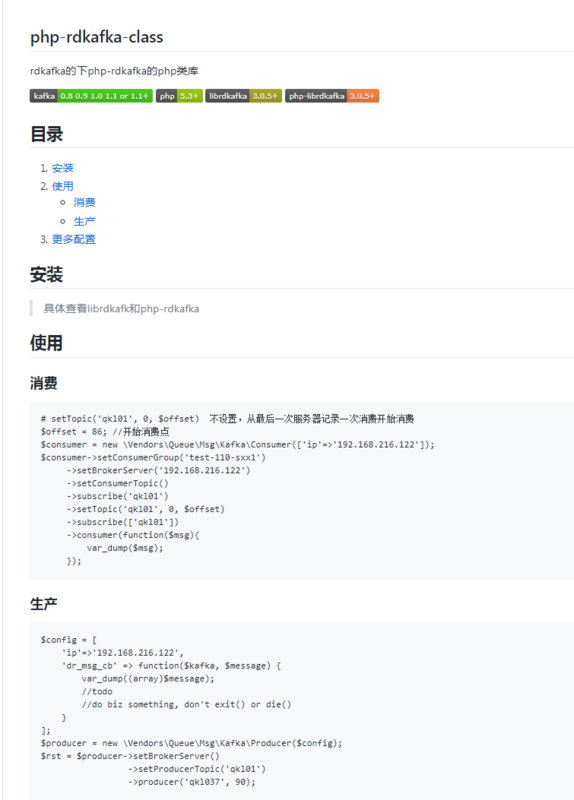The image size is (574, 800).
Task: Click the ->producer('qkl037', 90); line
Action: 191,782
